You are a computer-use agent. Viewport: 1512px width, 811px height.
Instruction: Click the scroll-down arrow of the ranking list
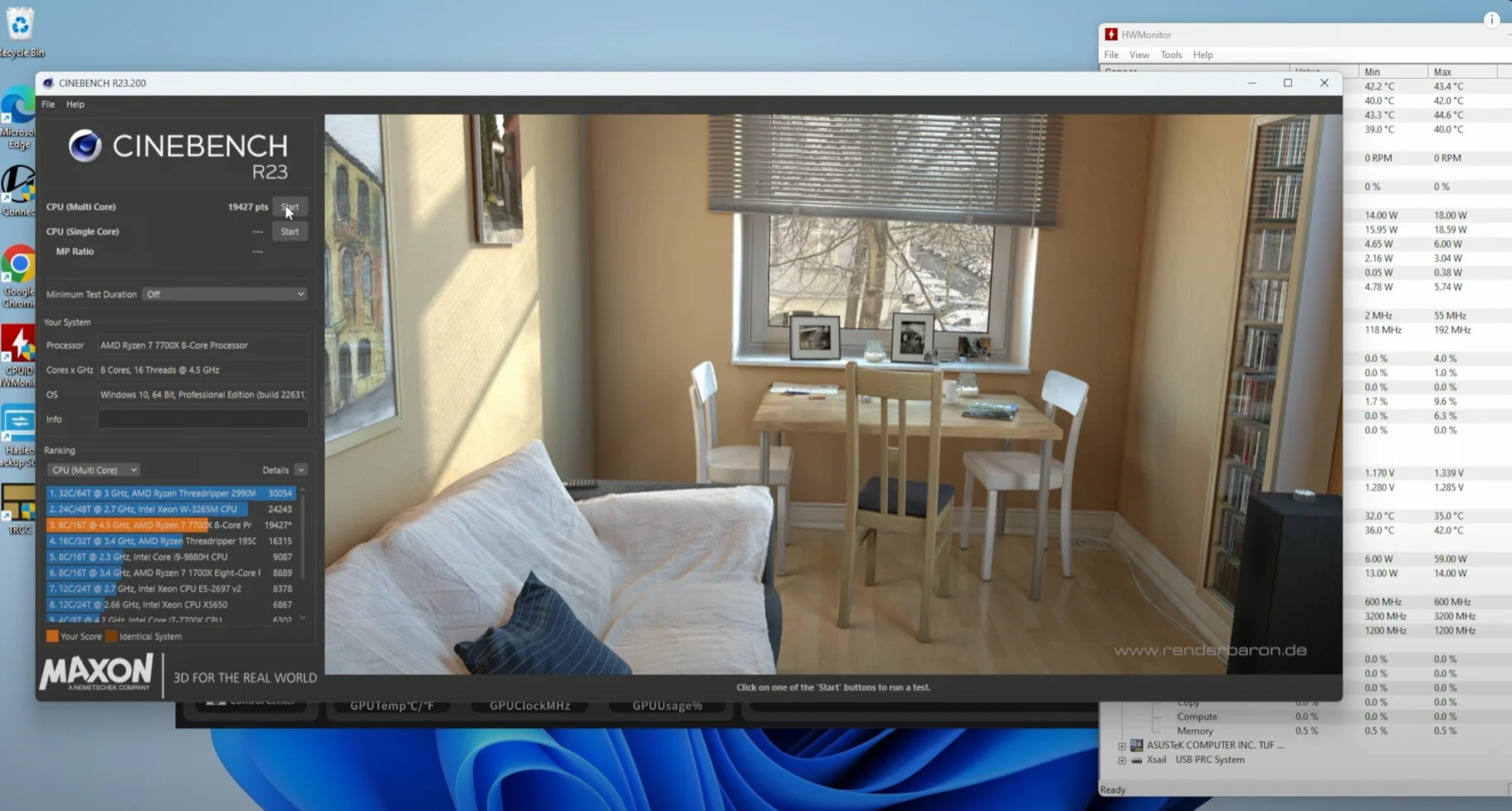point(302,618)
